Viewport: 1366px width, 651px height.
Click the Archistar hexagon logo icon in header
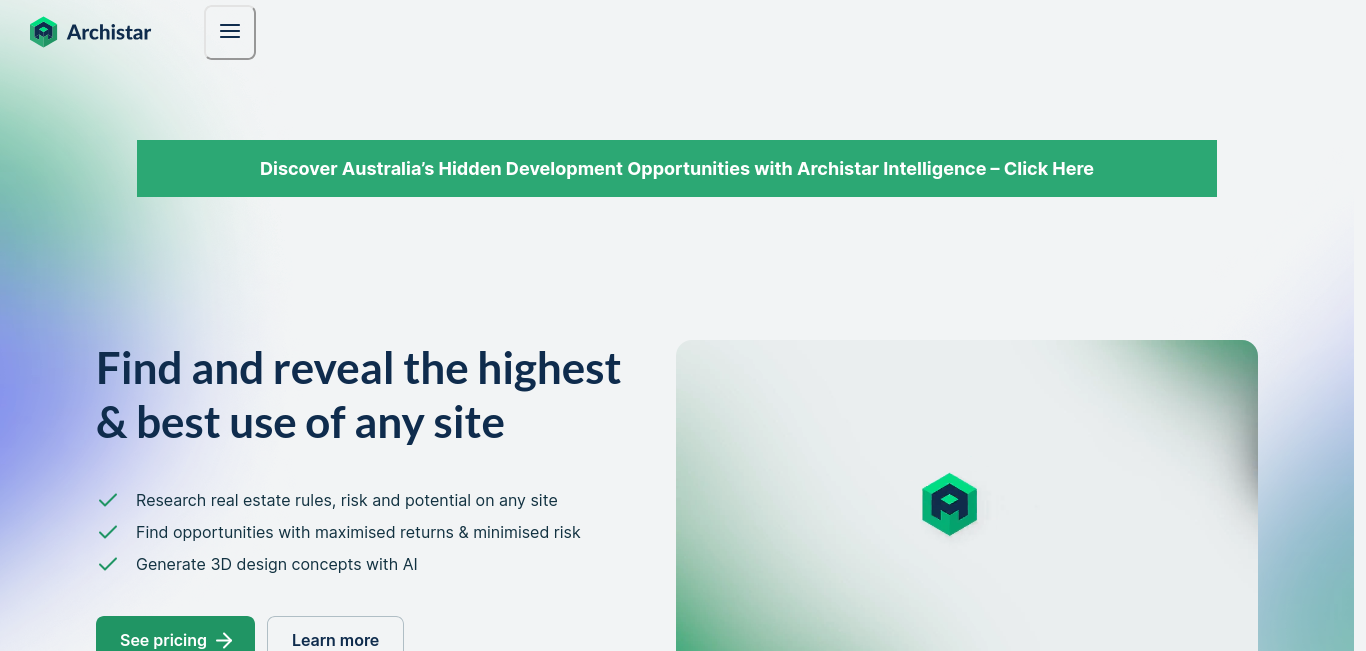pos(43,32)
